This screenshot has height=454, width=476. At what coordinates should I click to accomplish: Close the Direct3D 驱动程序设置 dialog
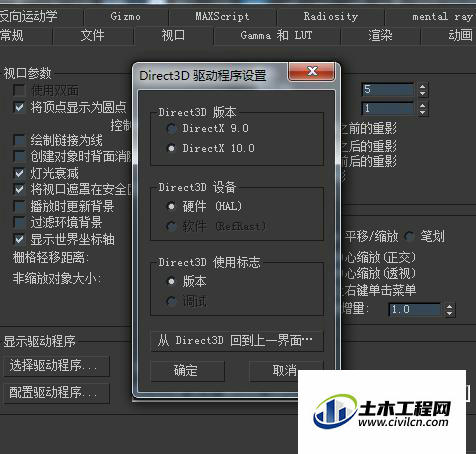point(312,71)
